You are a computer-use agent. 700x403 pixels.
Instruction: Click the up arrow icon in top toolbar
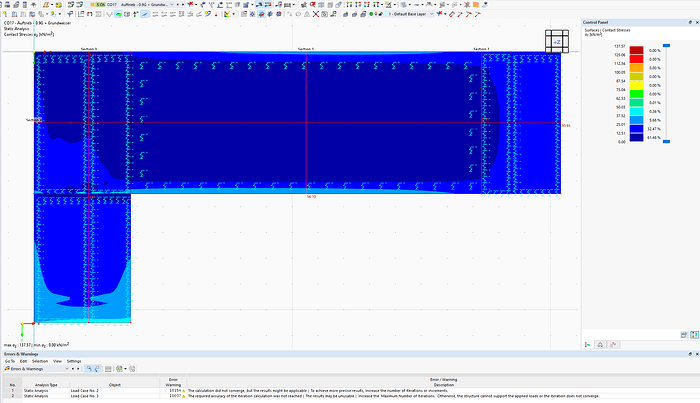click(33, 4)
